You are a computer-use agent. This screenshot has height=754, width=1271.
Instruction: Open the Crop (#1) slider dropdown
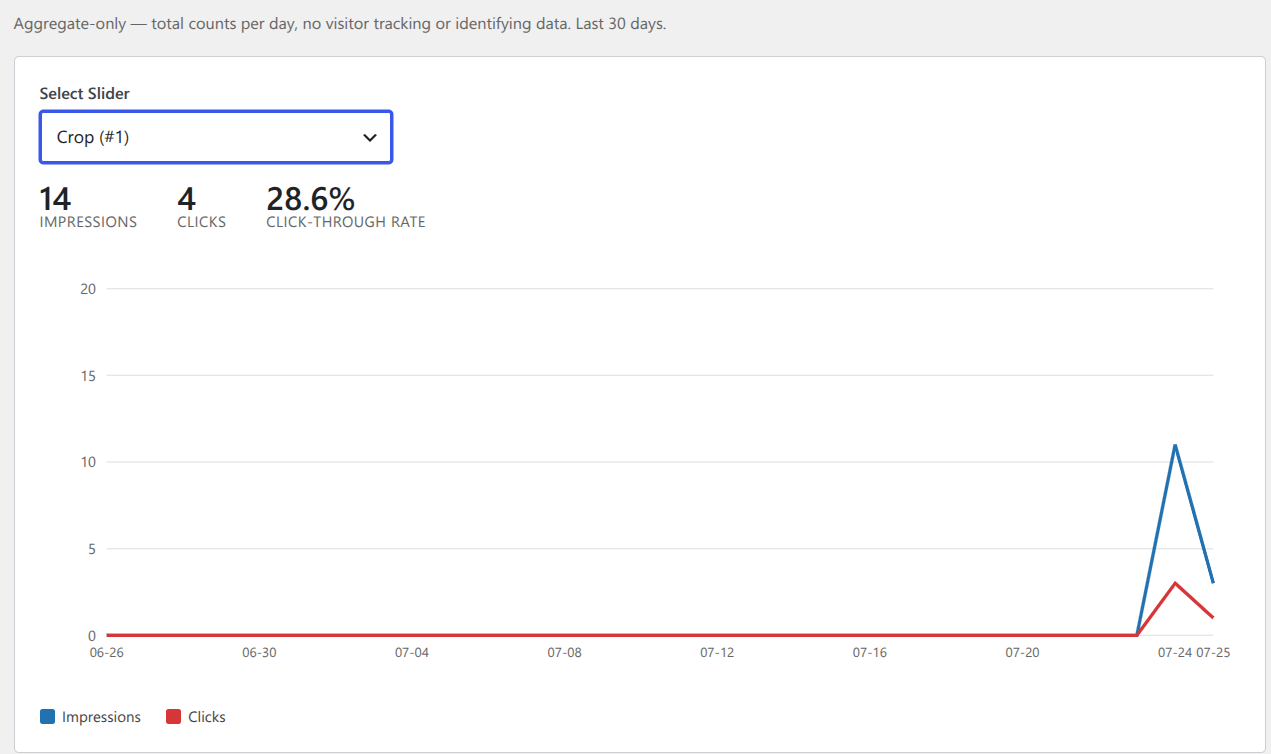click(216, 137)
